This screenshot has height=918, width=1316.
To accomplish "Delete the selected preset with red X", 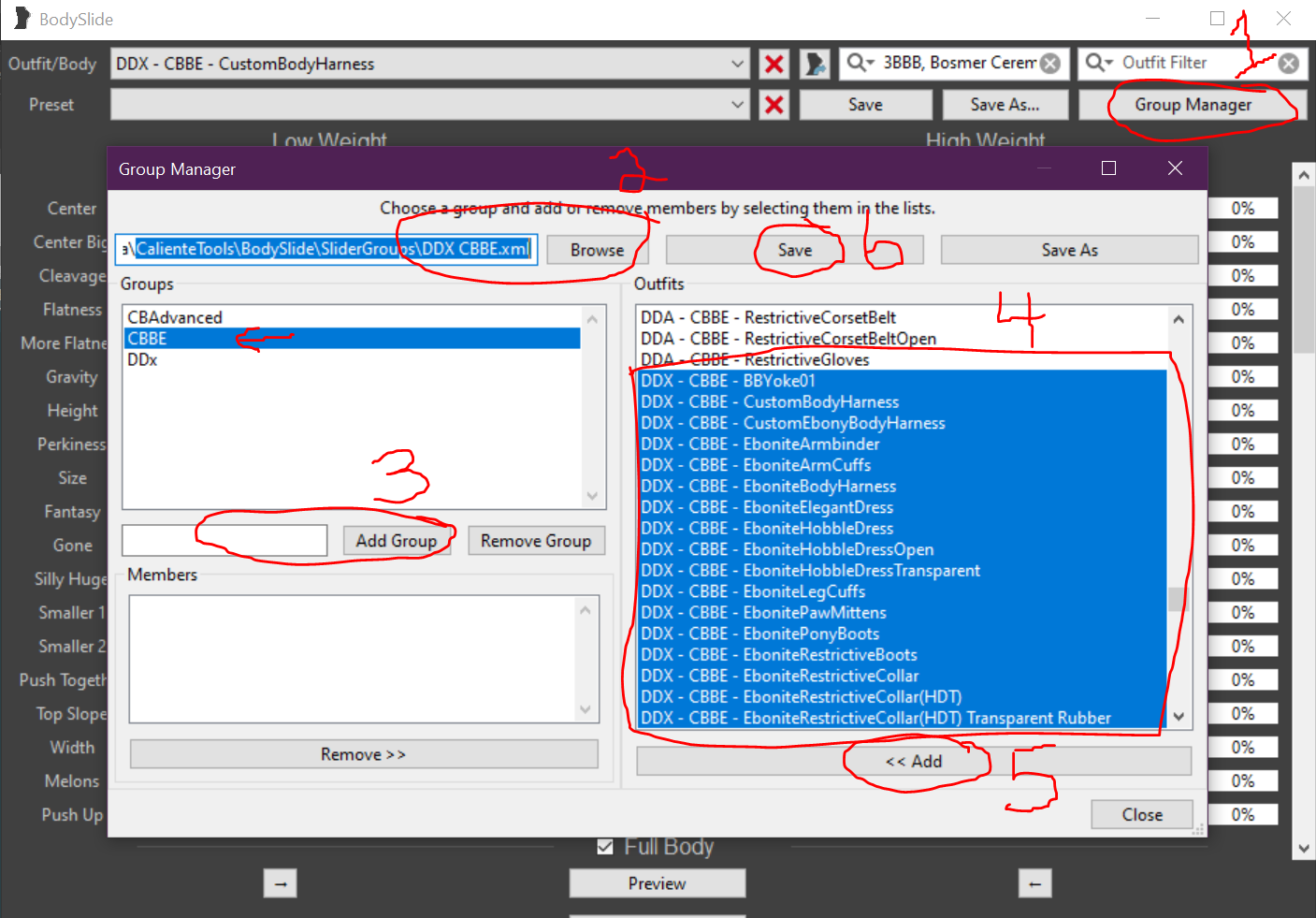I will (x=774, y=105).
